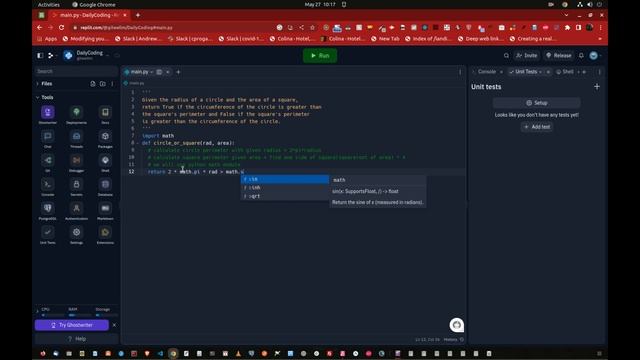Open the main.py tab dropdown arrow
The width and height of the screenshot is (640, 360).
click(x=152, y=72)
